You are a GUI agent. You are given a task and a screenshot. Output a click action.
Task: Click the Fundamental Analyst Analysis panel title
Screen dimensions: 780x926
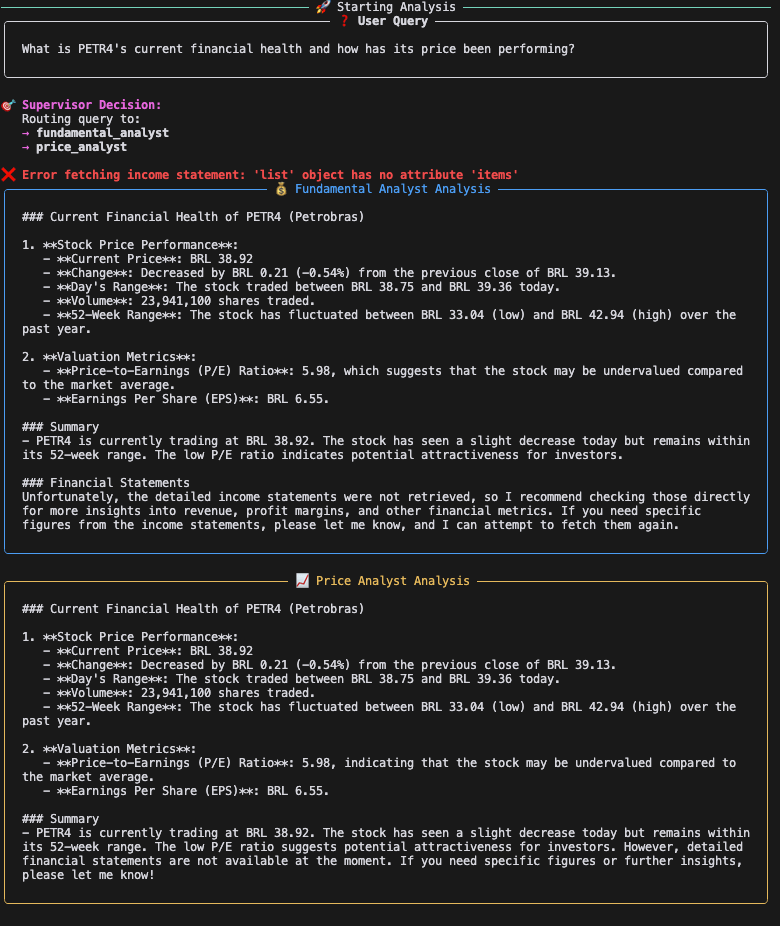[x=393, y=189]
